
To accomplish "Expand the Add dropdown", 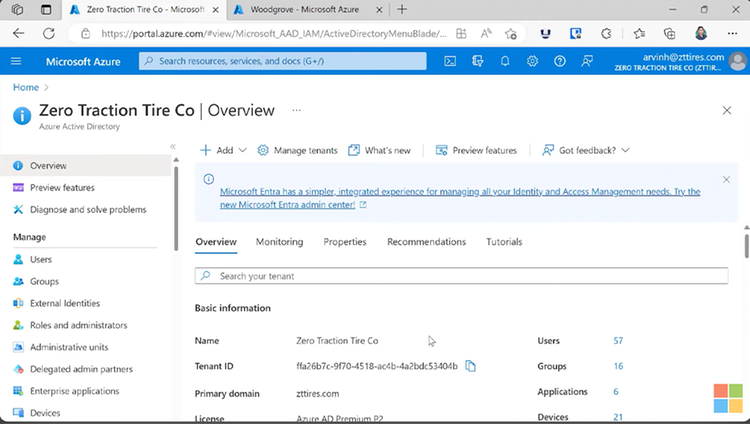I will (223, 150).
